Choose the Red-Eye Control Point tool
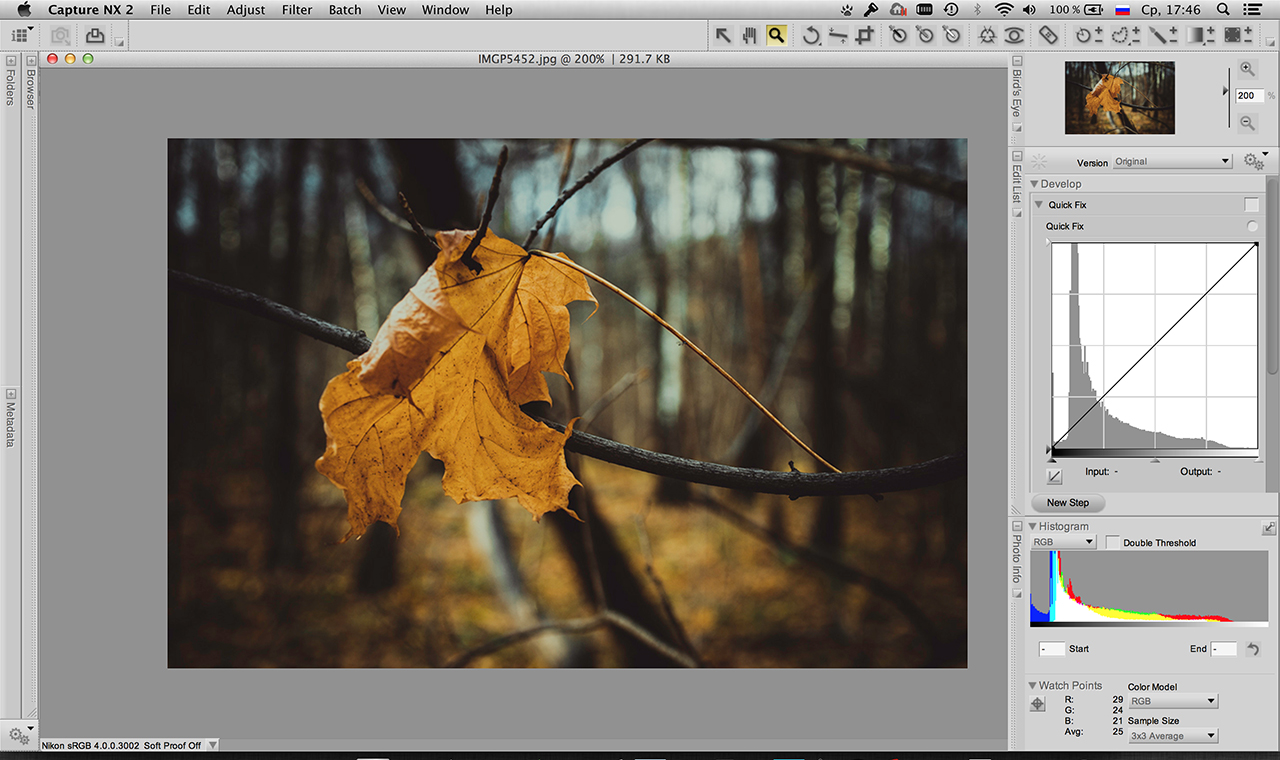Viewport: 1280px width, 760px height. pyautogui.click(x=1014, y=36)
